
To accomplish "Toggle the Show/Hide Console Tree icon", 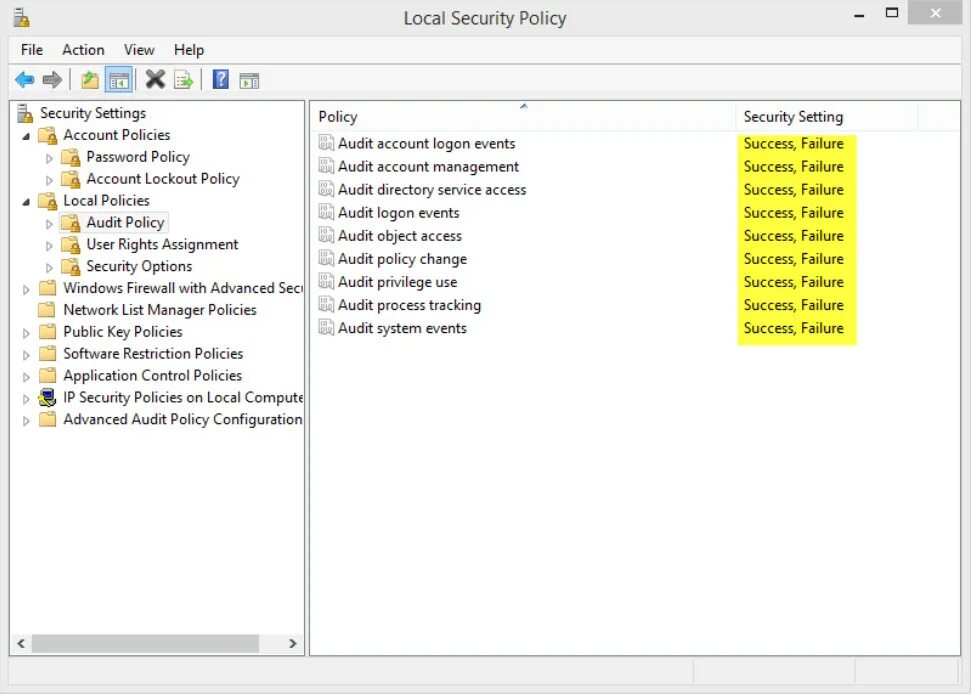I will [119, 80].
